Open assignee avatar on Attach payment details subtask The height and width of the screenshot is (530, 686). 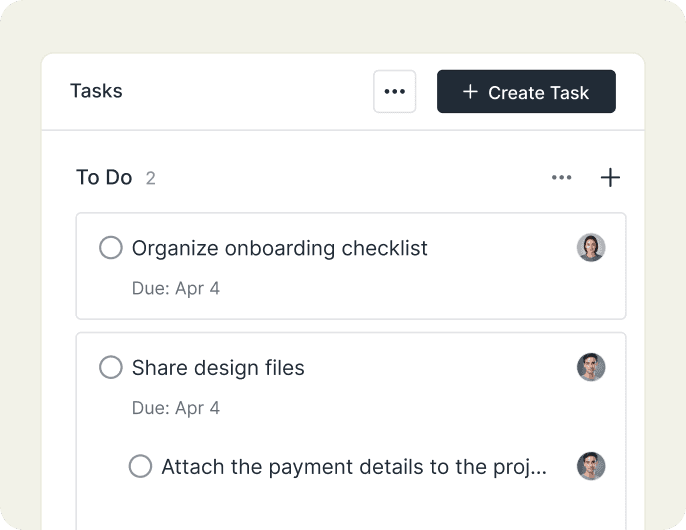591,466
